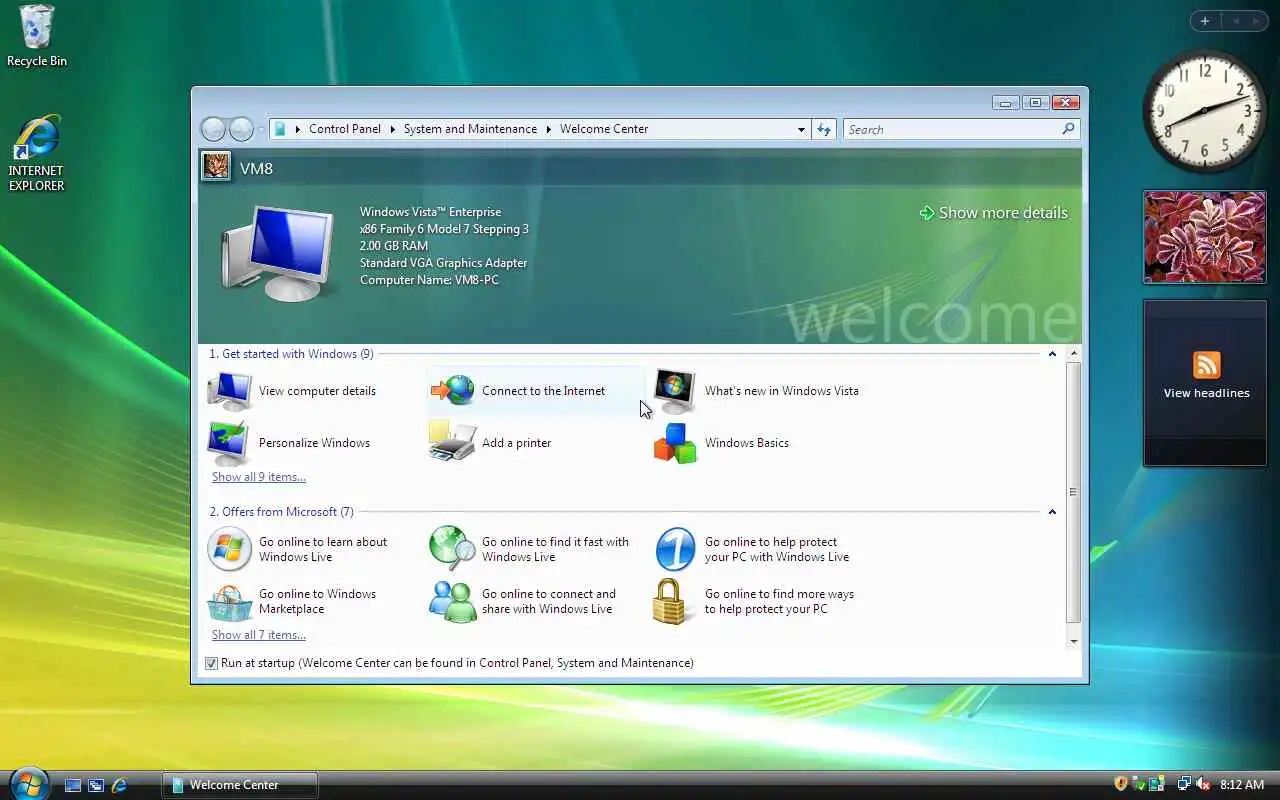
Task: Click Show desktop in Quick Launch
Action: [73, 785]
